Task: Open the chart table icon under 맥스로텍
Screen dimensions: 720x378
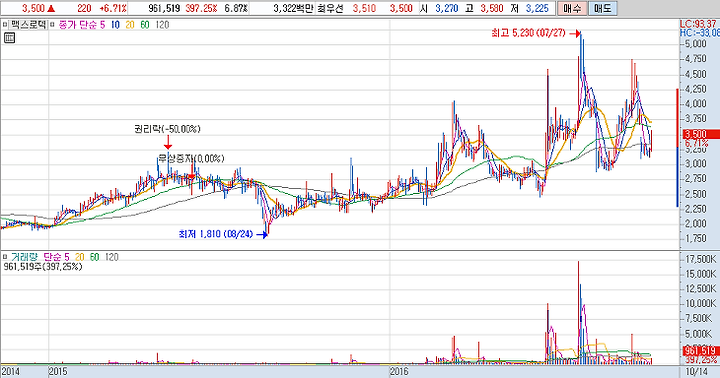Action: [x=9, y=38]
